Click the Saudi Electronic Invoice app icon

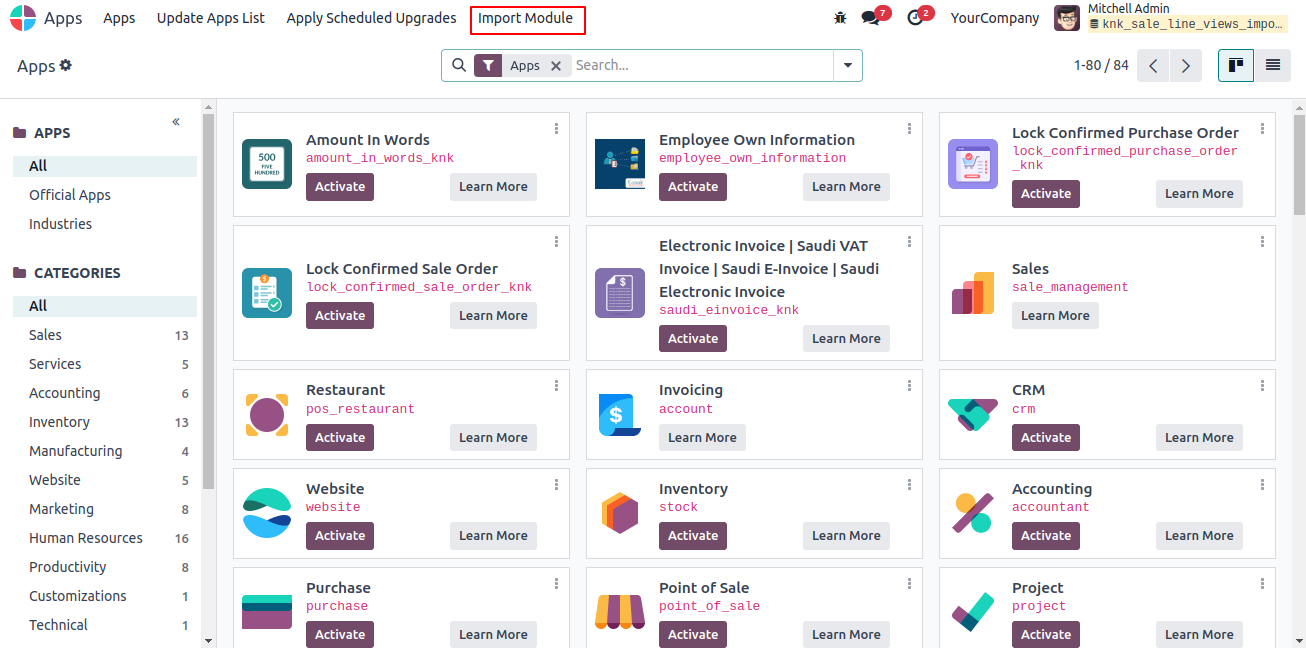point(620,293)
